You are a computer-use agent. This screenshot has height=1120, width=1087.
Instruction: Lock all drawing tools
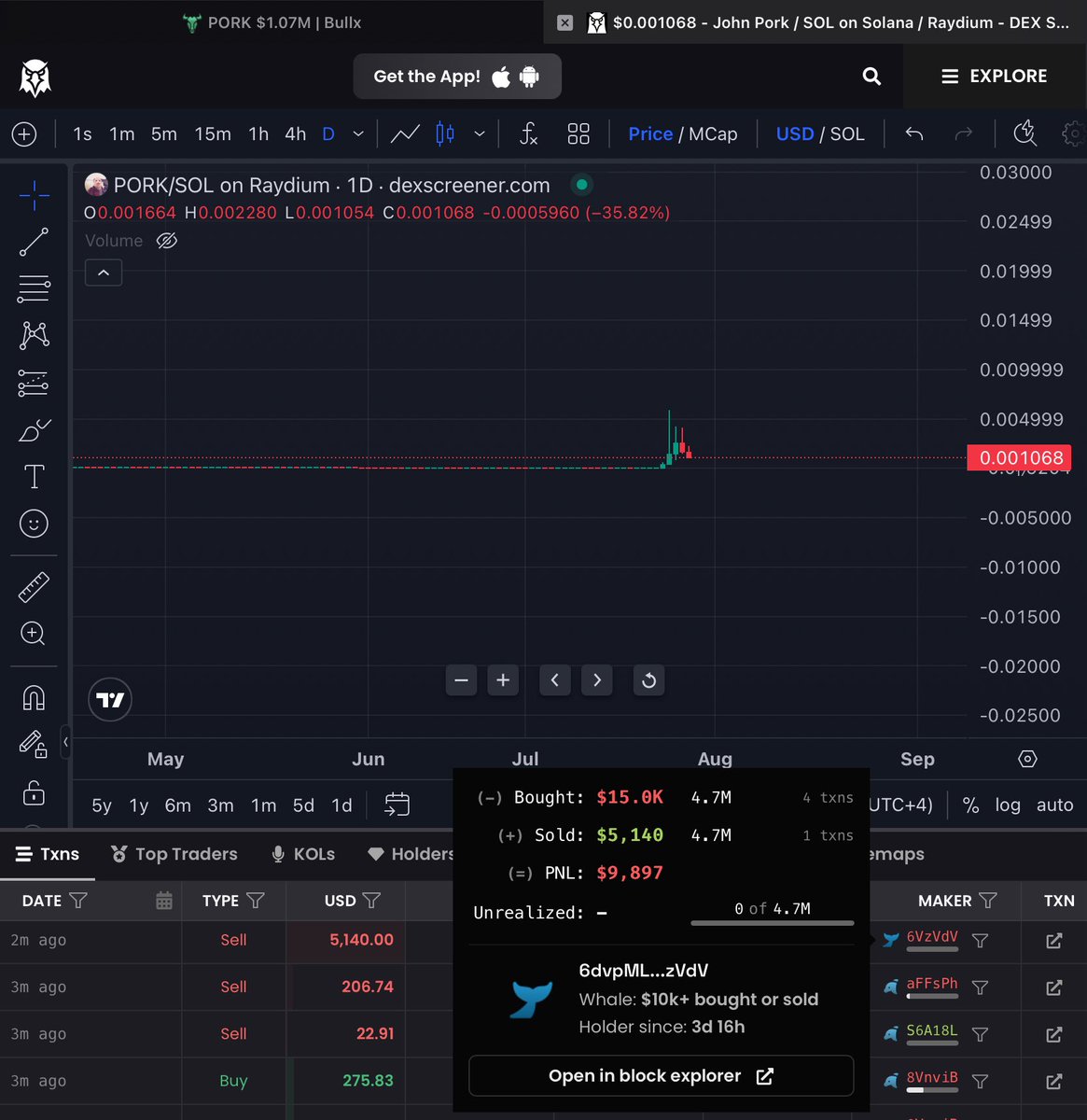coord(34,792)
